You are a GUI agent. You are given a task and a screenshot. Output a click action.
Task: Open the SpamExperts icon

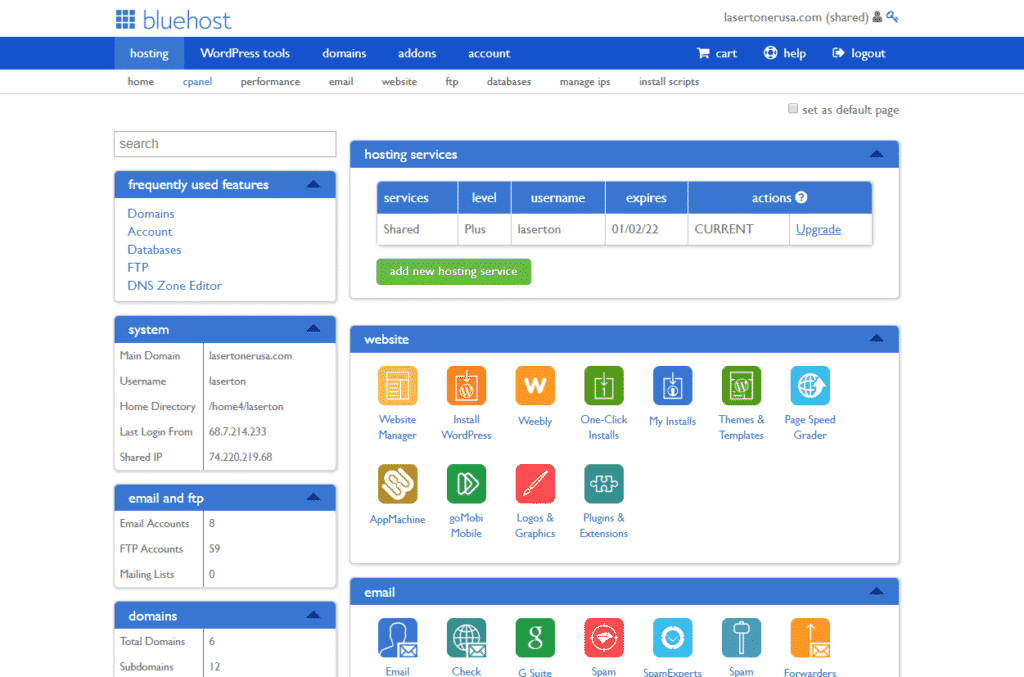coord(673,638)
